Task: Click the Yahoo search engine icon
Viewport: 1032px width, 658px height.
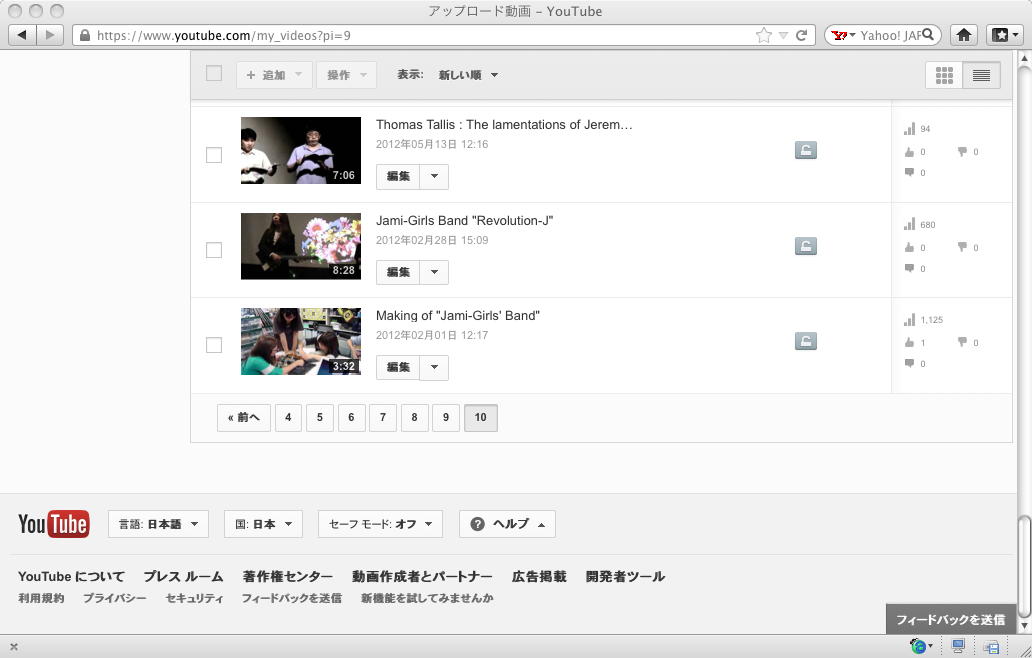Action: pyautogui.click(x=838, y=35)
